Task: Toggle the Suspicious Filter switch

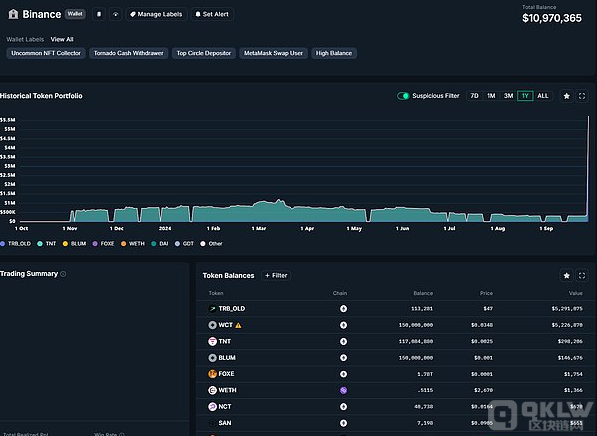Action: 403,96
